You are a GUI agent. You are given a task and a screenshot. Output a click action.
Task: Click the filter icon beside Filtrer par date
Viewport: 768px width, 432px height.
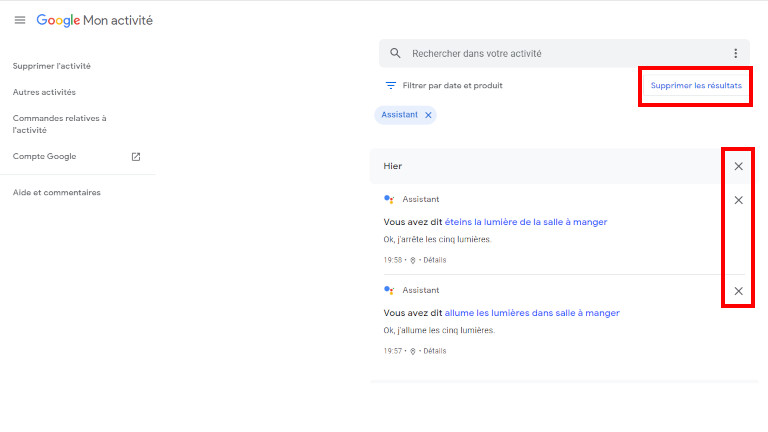click(x=391, y=86)
